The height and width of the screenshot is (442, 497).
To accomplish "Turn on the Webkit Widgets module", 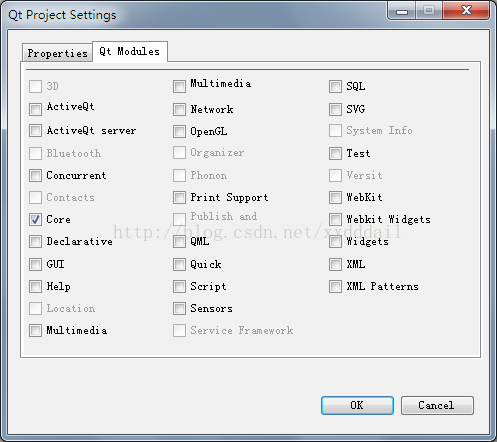I will click(335, 219).
